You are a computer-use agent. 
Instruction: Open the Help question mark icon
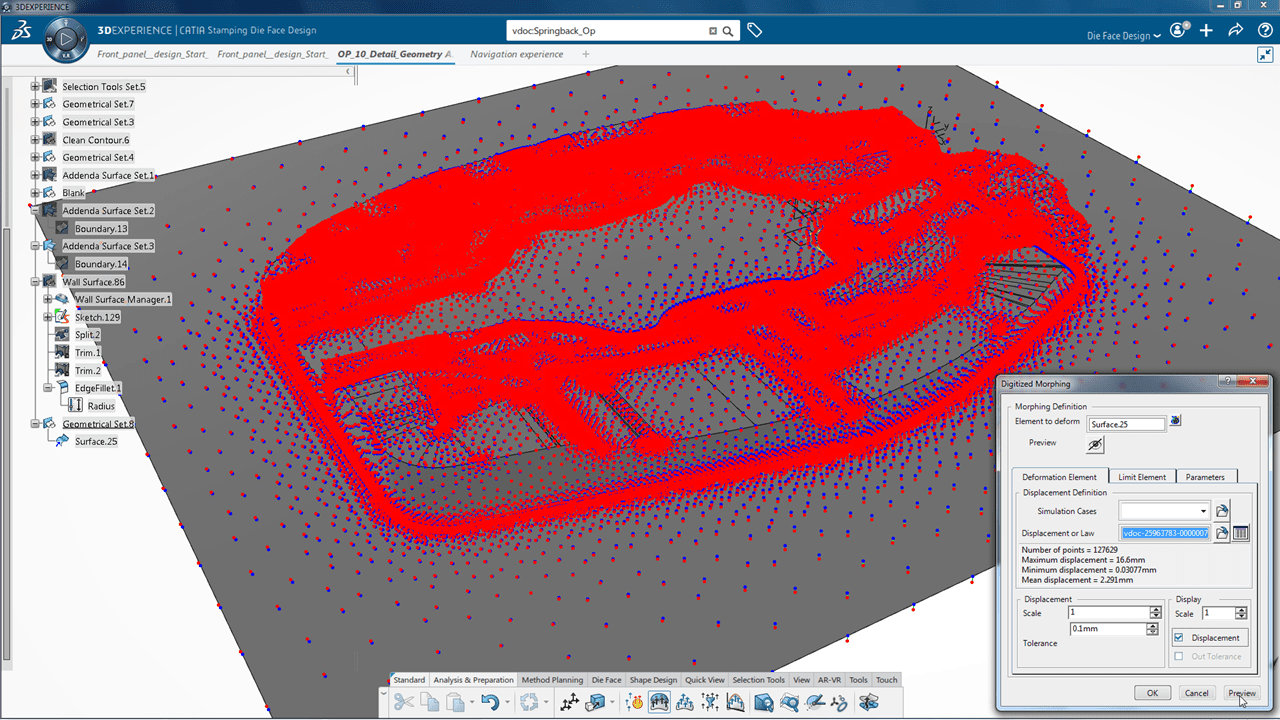1262,31
